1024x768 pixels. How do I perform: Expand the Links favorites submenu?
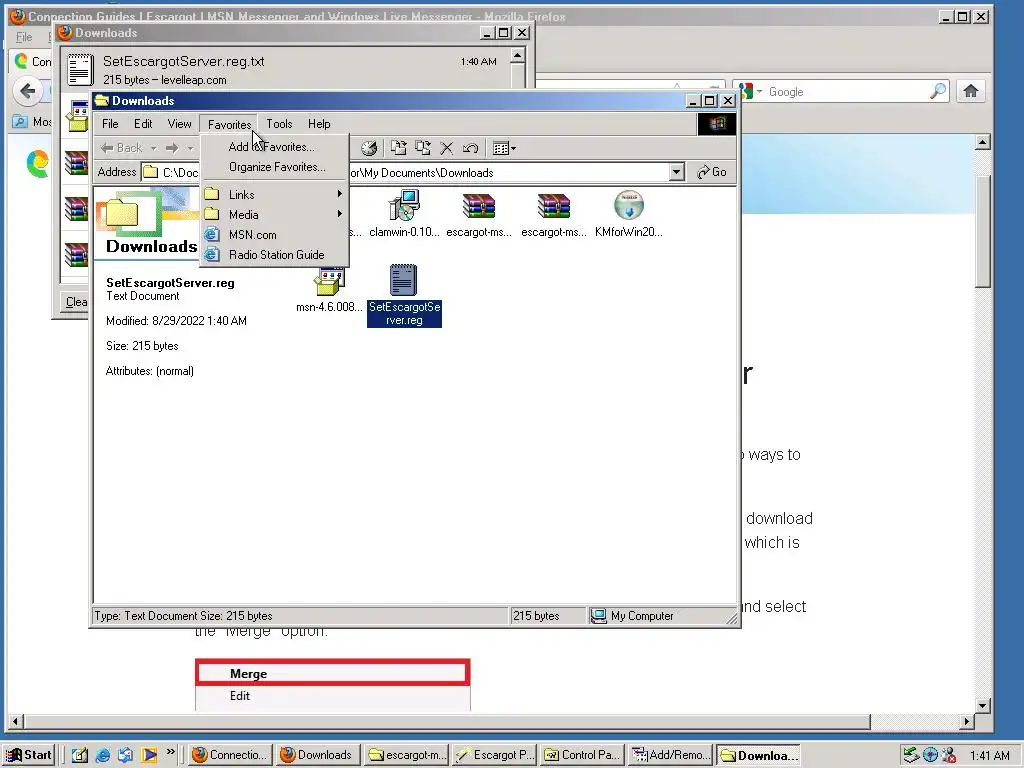point(274,195)
